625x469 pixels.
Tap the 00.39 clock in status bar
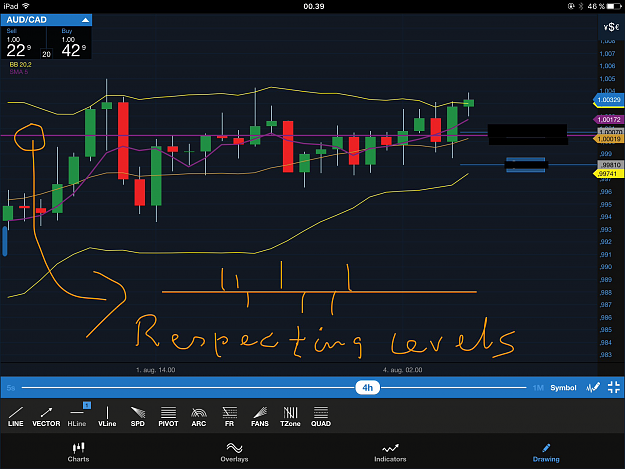314,6
